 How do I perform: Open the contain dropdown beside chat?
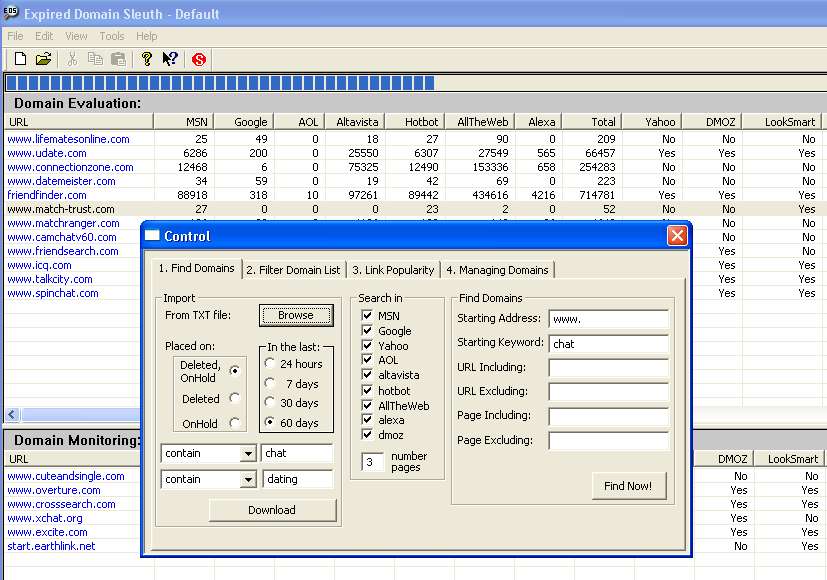coord(248,454)
